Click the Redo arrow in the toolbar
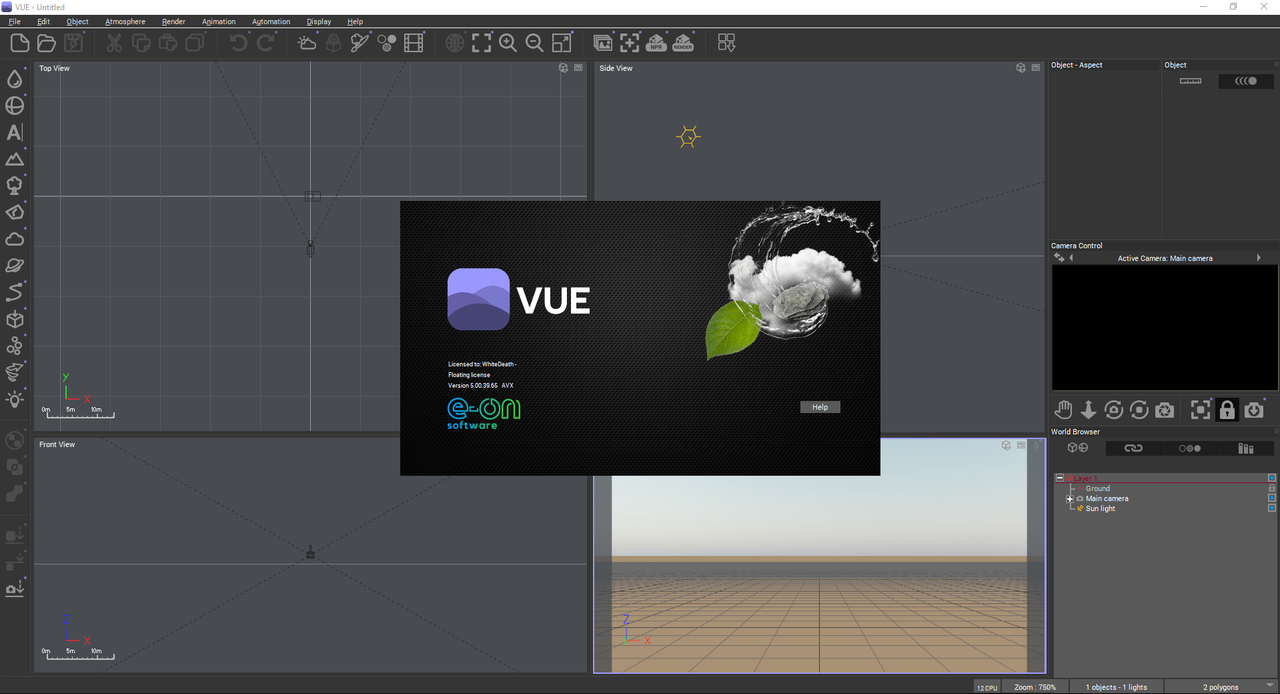The height and width of the screenshot is (694, 1280). (x=265, y=42)
